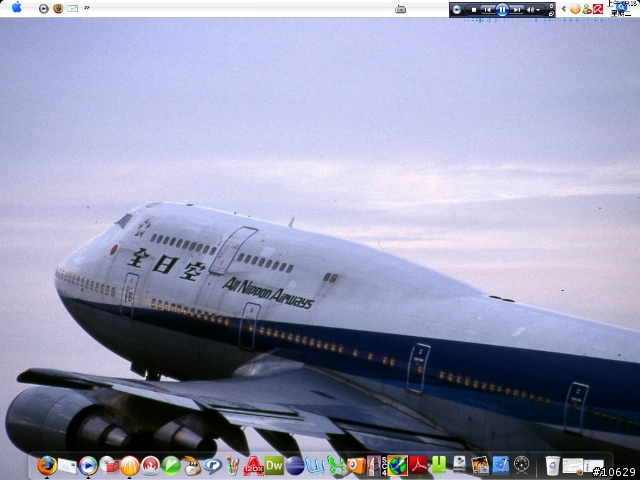Viewport: 640px width, 480px height.
Task: Open the red flame burner dock icon
Action: (x=150, y=466)
